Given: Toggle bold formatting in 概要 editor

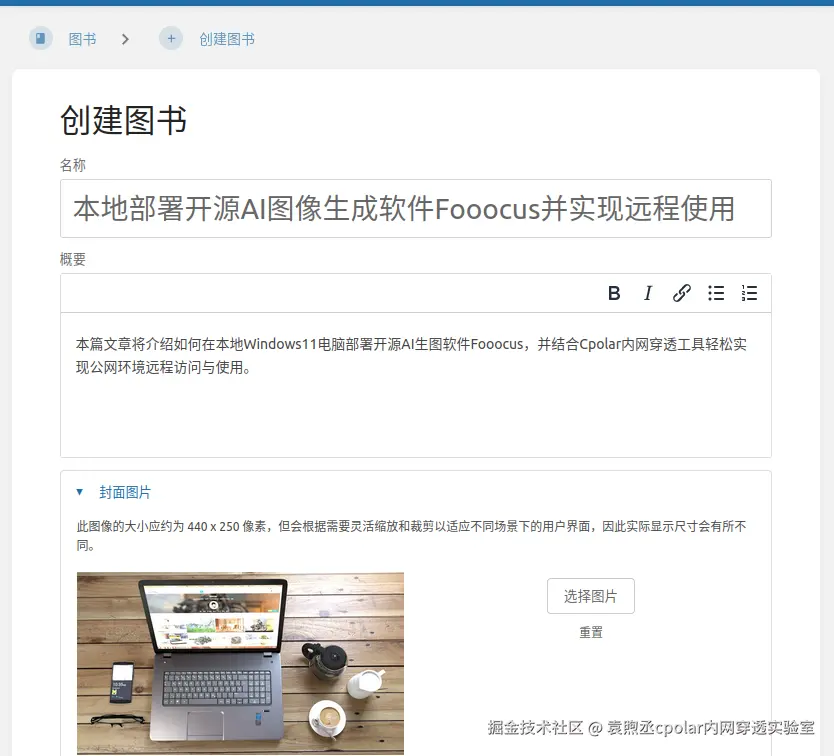Looking at the screenshot, I should coord(614,293).
